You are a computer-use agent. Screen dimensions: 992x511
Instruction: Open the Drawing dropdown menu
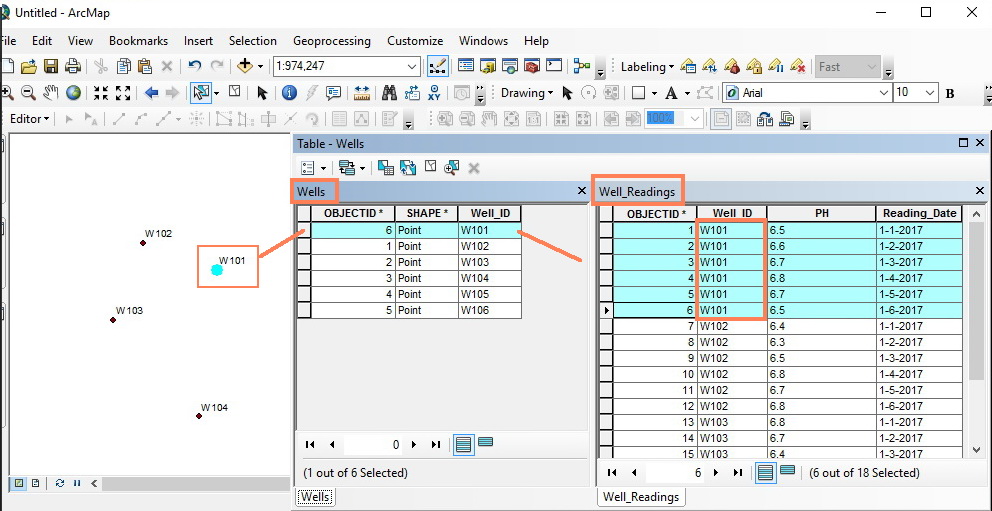[x=527, y=93]
